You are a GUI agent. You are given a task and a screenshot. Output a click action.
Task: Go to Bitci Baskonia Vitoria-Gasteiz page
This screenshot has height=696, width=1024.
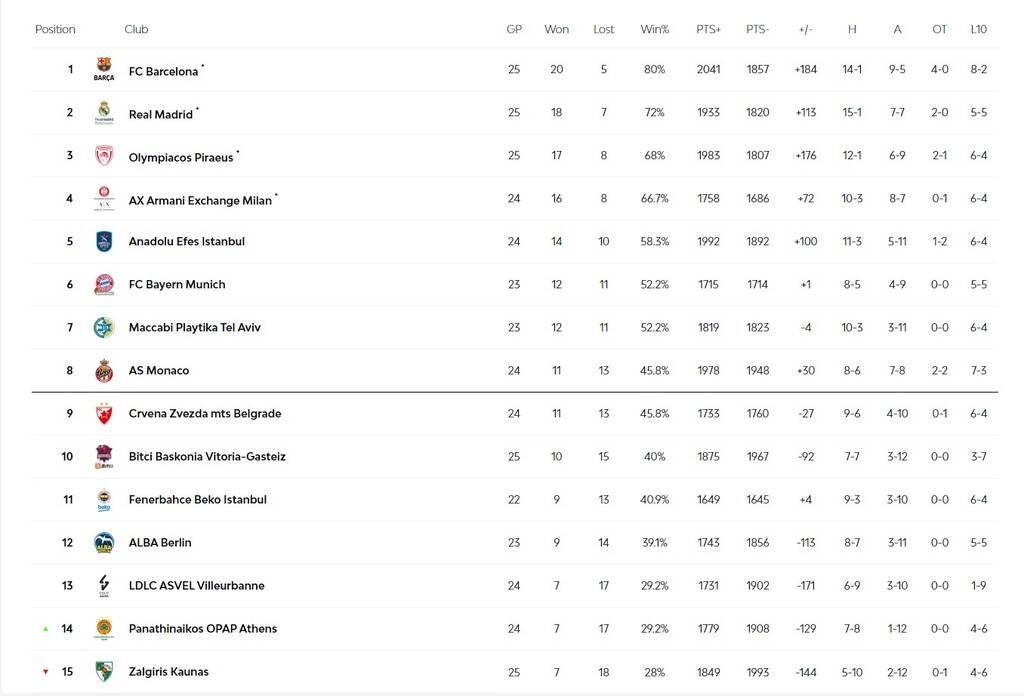(x=207, y=456)
